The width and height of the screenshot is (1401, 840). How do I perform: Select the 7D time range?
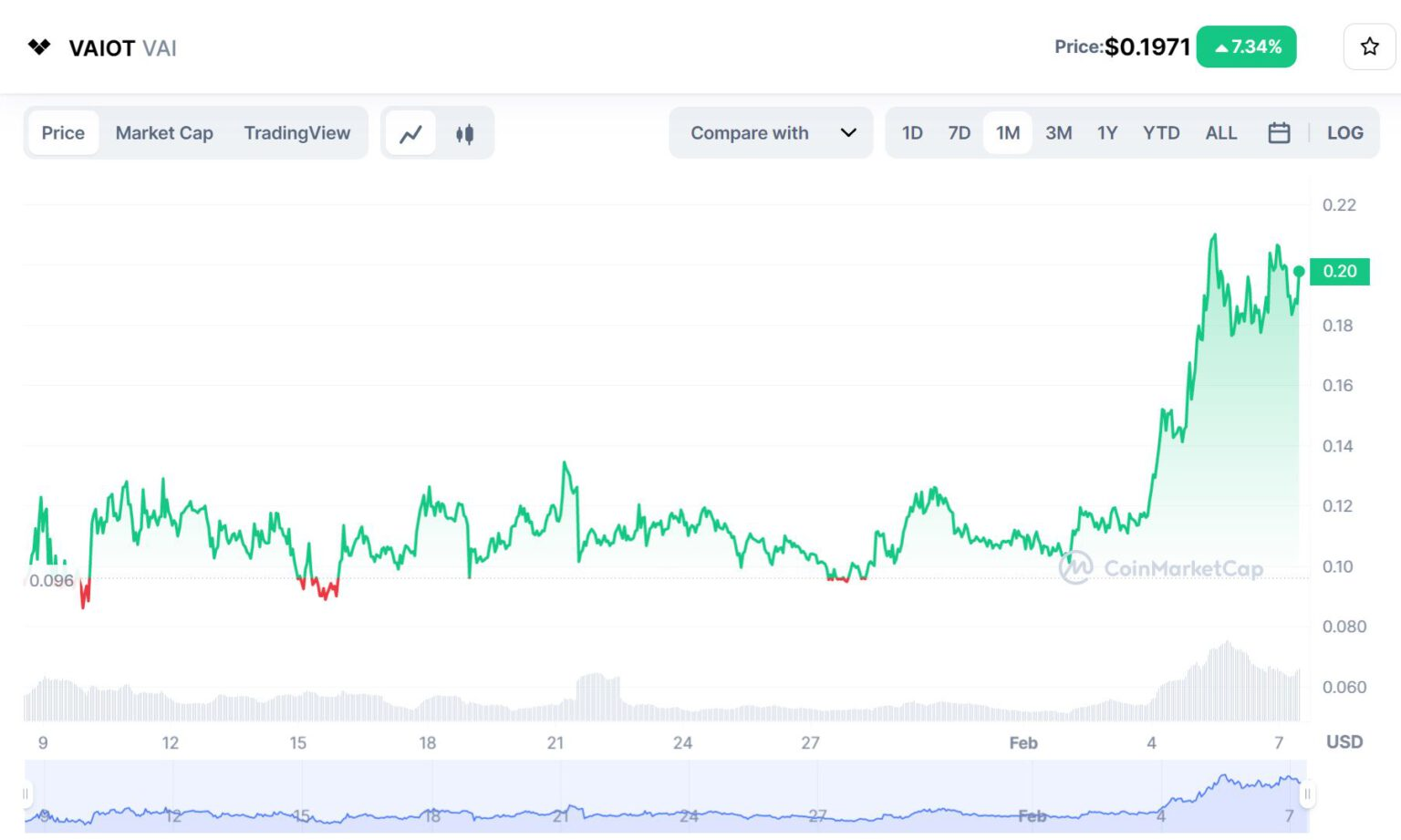pyautogui.click(x=959, y=133)
